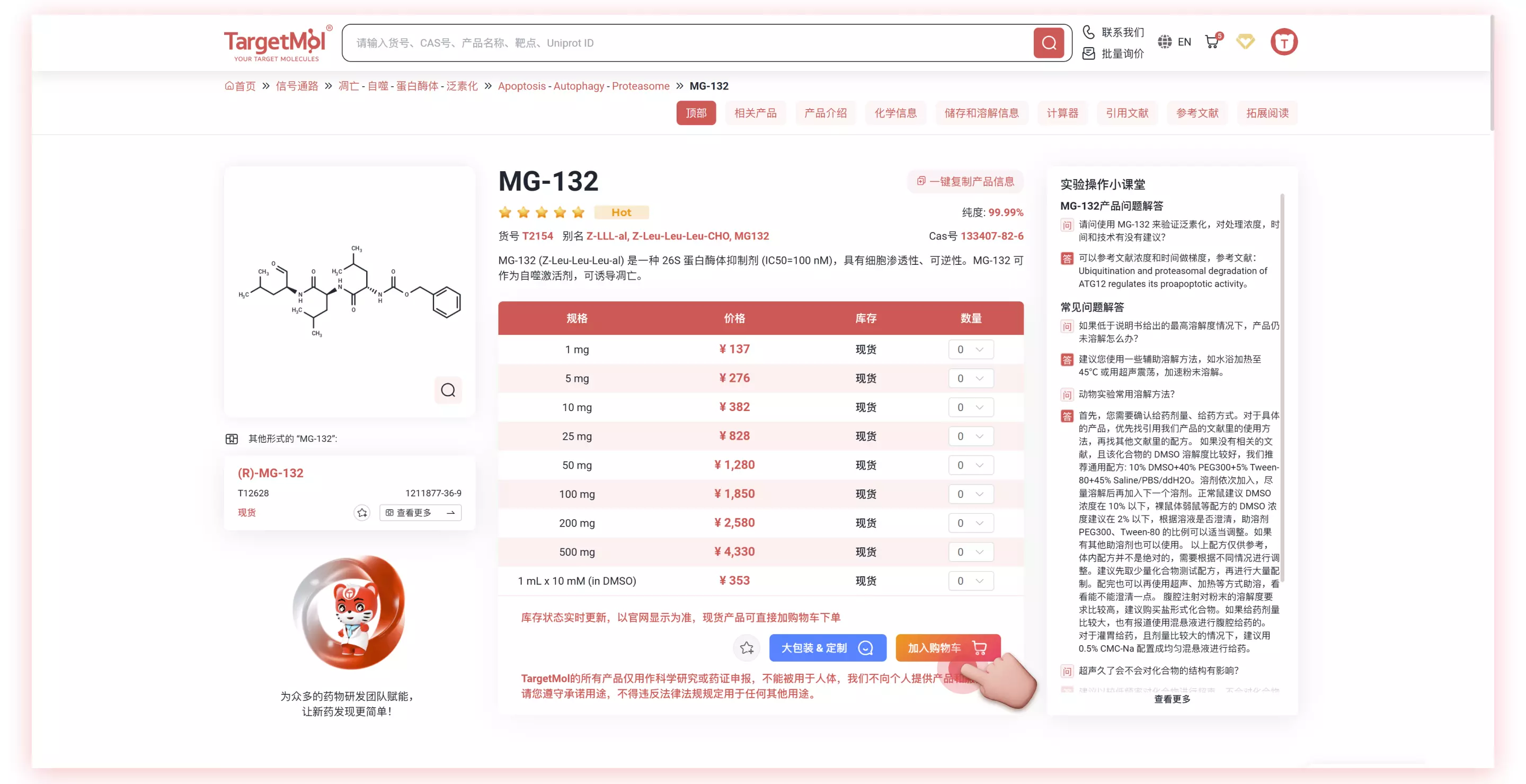Open the shopping cart showing 5 items
Viewport: 1526px width, 784px height.
(1212, 41)
